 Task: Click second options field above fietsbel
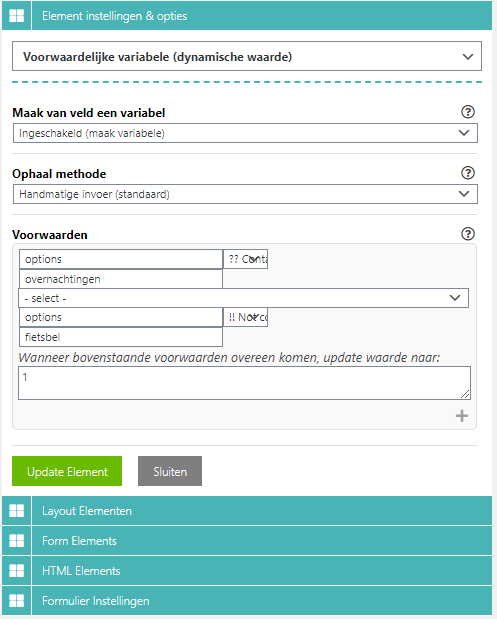[121, 317]
